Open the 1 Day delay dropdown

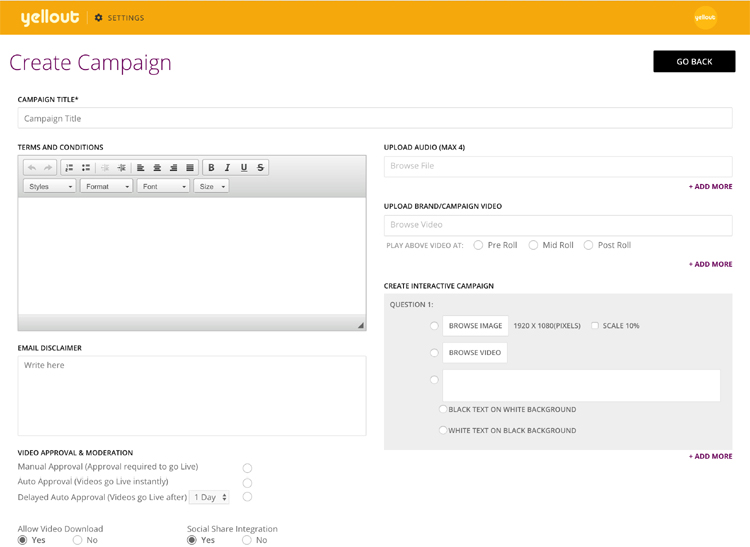pyautogui.click(x=210, y=497)
